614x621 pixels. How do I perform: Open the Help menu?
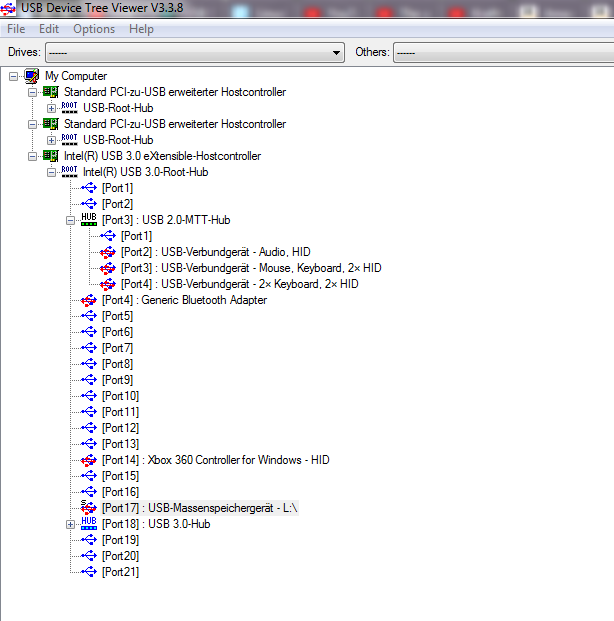[141, 29]
